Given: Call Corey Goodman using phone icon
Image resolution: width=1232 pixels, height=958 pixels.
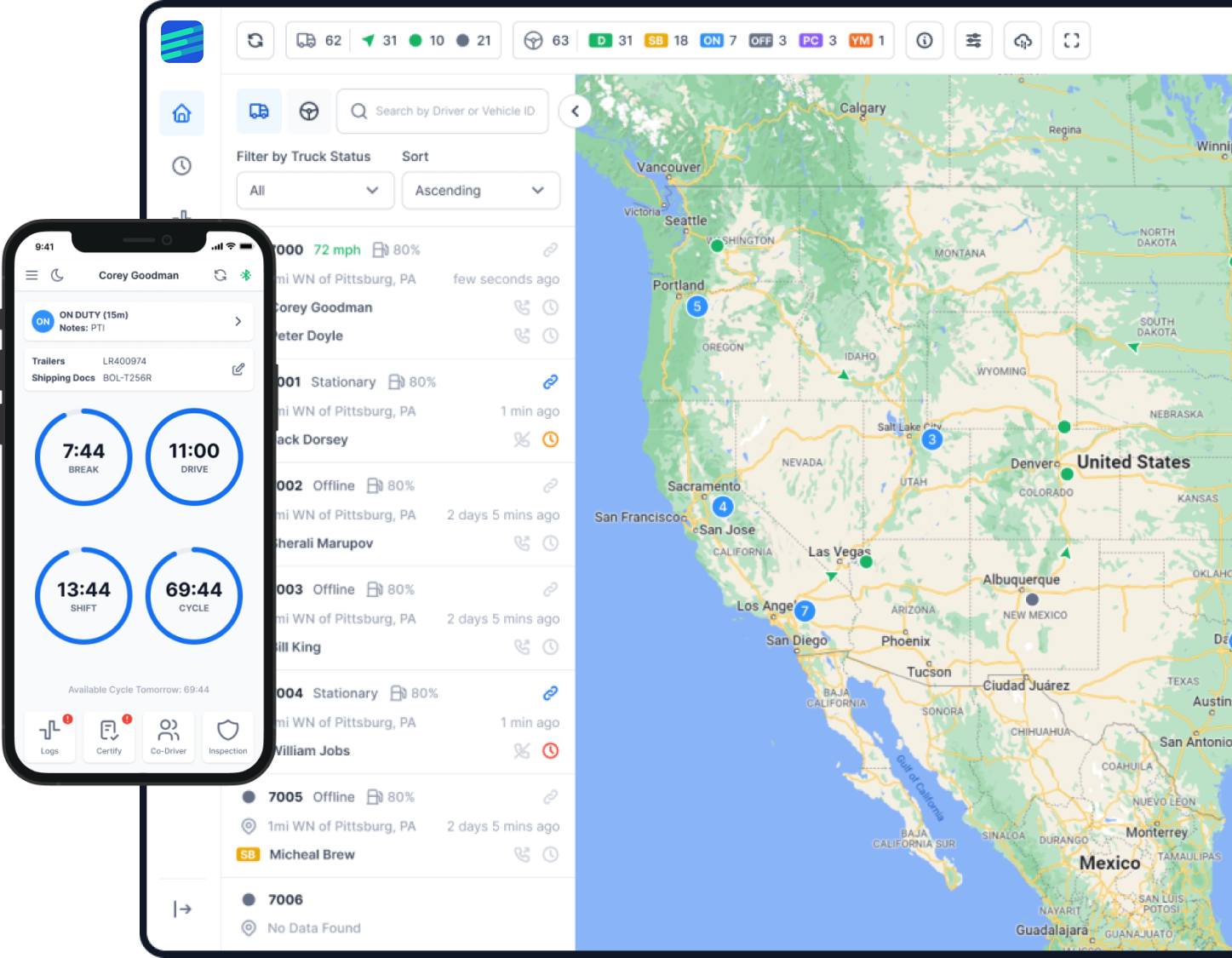Looking at the screenshot, I should 522,307.
